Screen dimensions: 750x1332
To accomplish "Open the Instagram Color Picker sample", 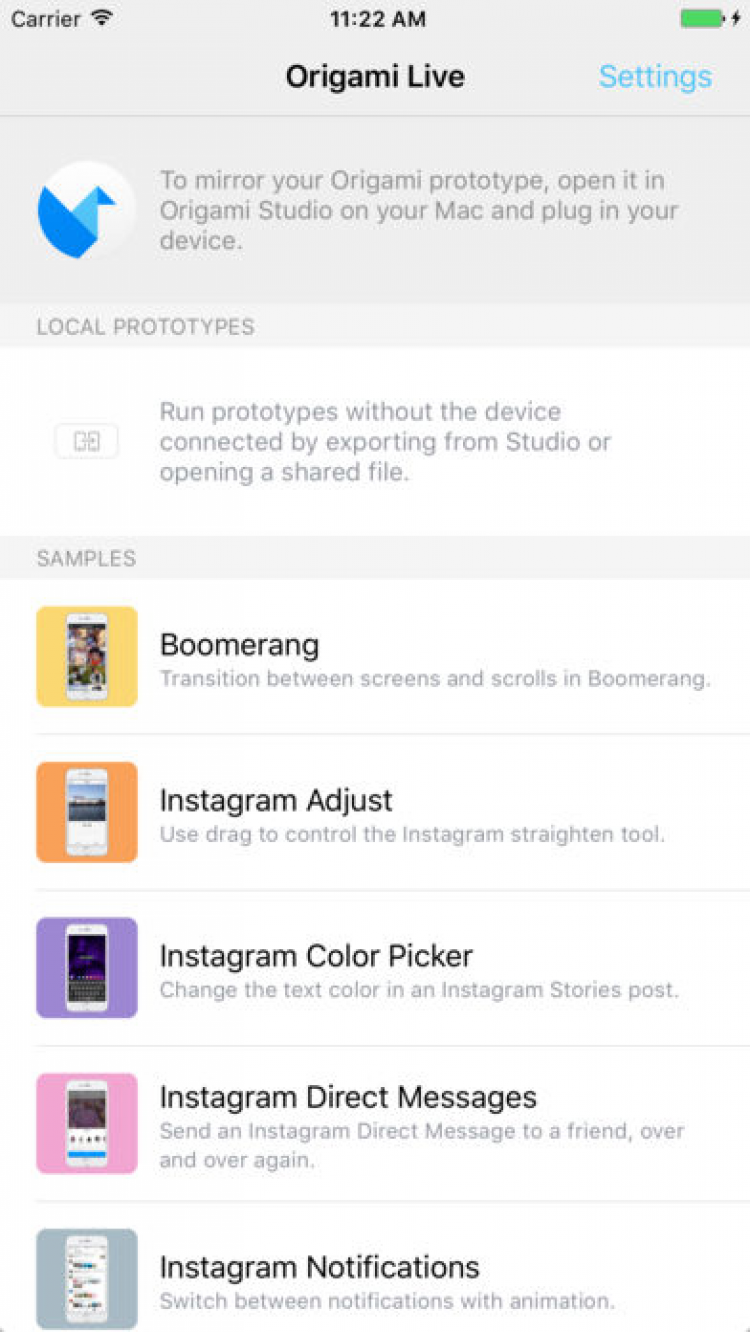I will click(x=316, y=956).
